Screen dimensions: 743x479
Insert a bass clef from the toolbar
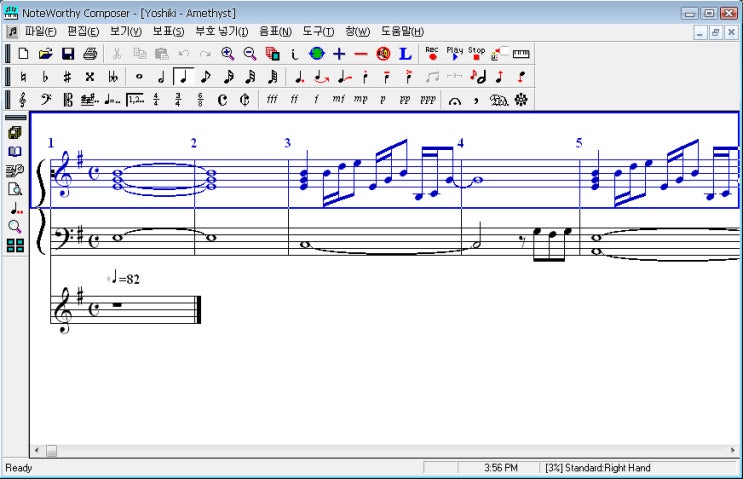pos(45,100)
